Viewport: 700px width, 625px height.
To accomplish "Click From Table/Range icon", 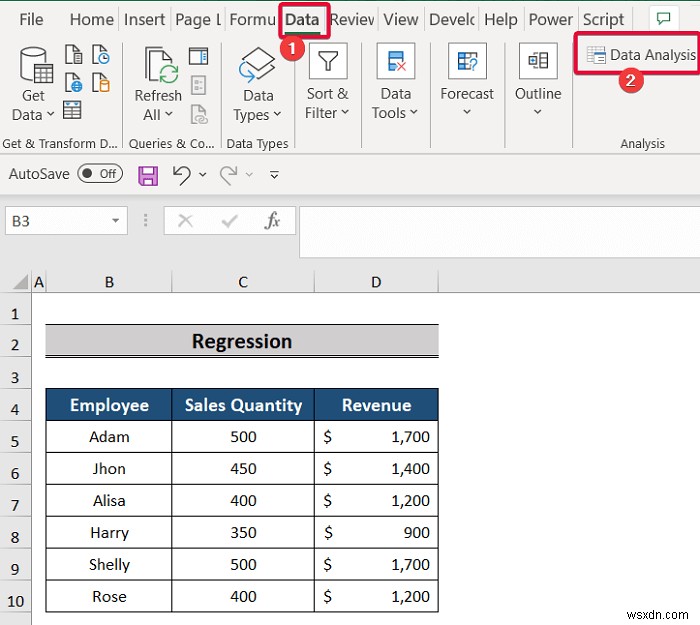I will 72,110.
